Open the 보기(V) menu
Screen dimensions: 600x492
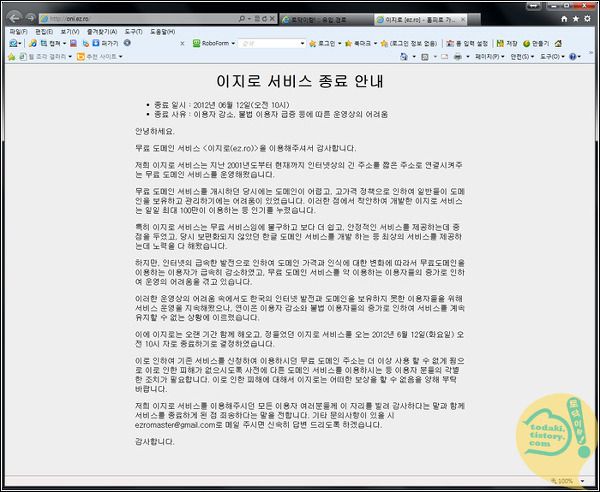click(70, 32)
